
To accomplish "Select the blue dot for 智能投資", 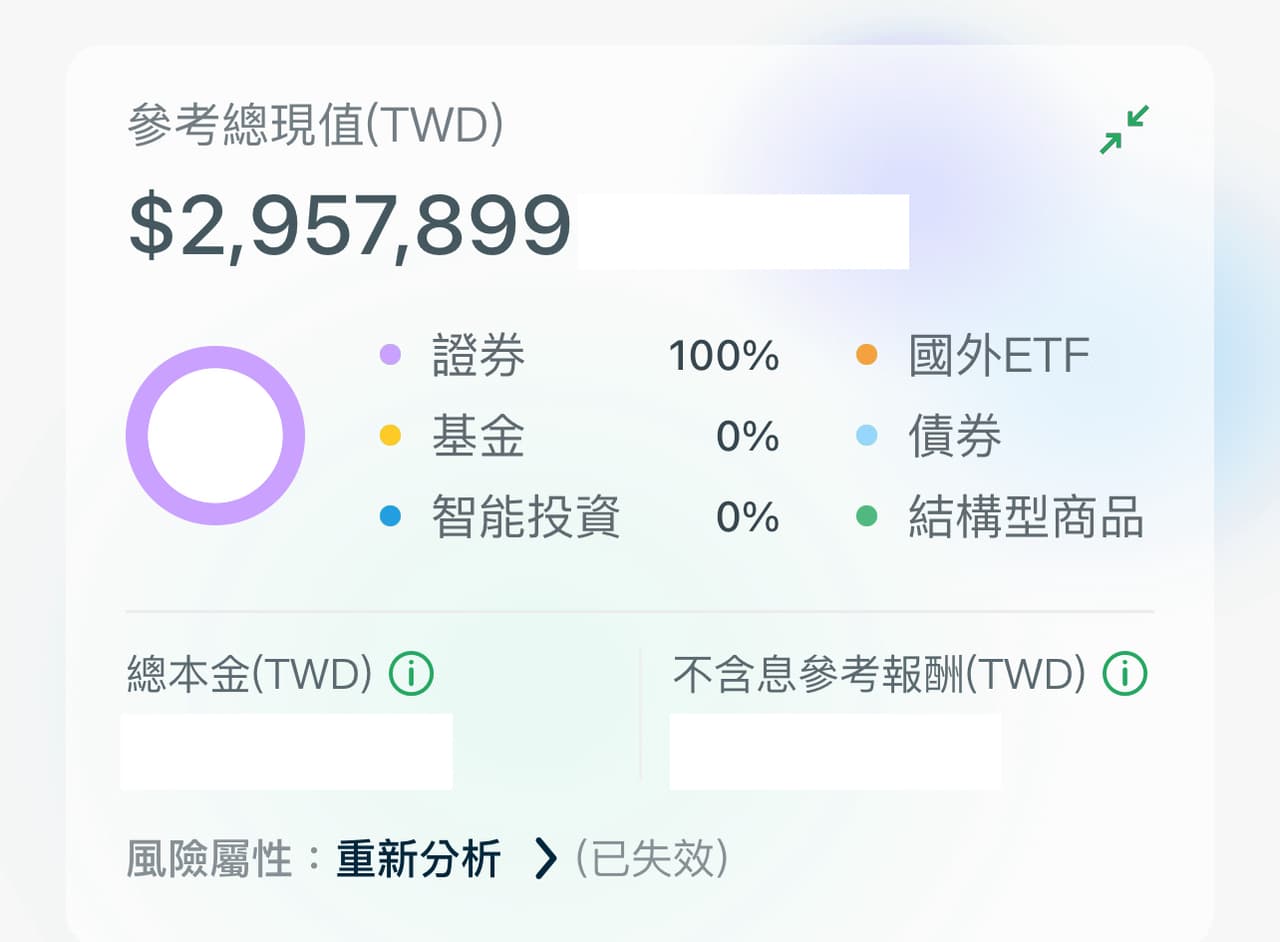I will click(390, 517).
